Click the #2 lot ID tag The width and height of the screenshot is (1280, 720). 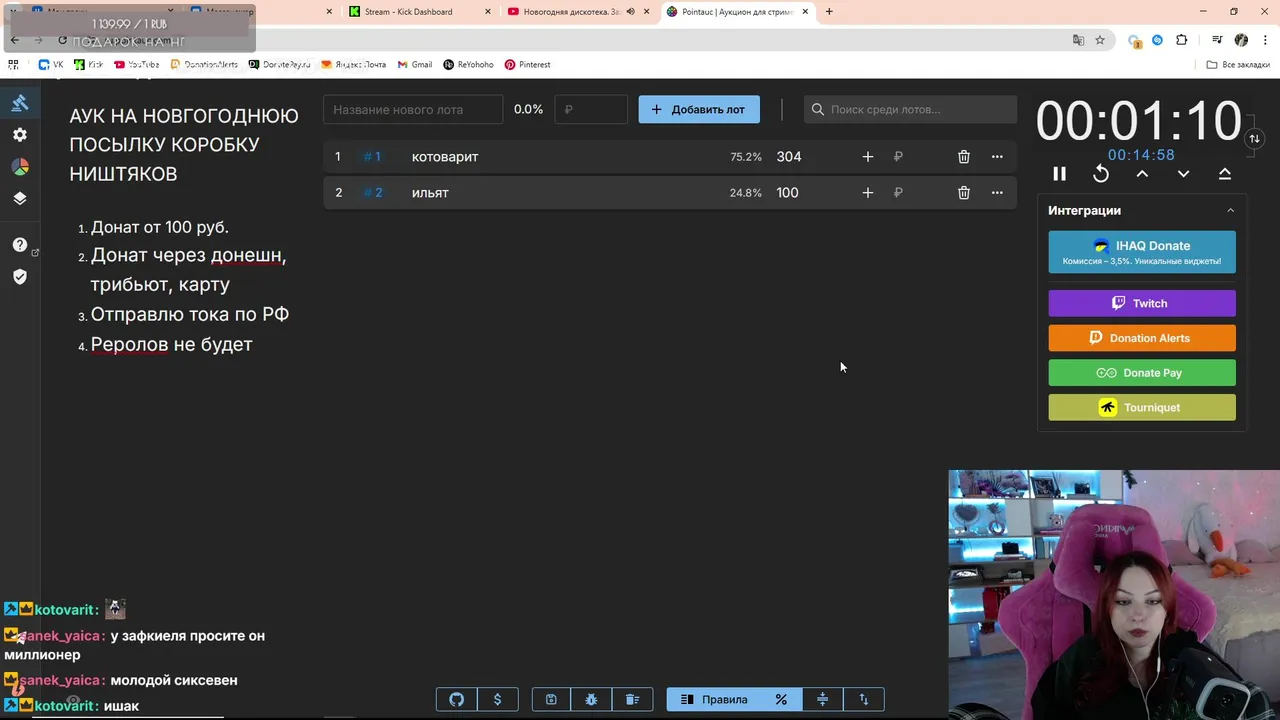coord(372,193)
